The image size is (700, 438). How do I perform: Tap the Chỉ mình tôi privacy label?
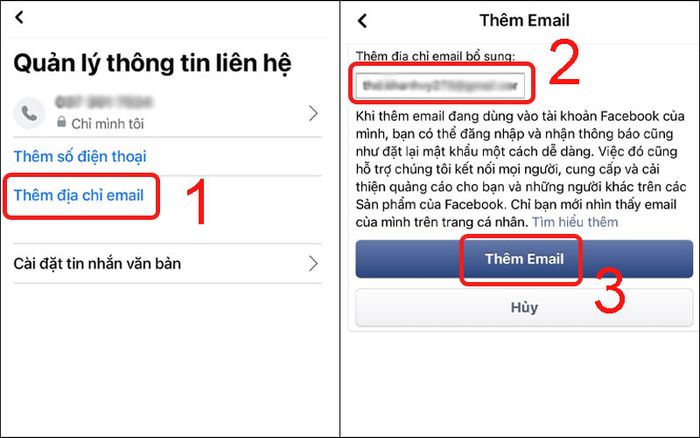point(108,124)
